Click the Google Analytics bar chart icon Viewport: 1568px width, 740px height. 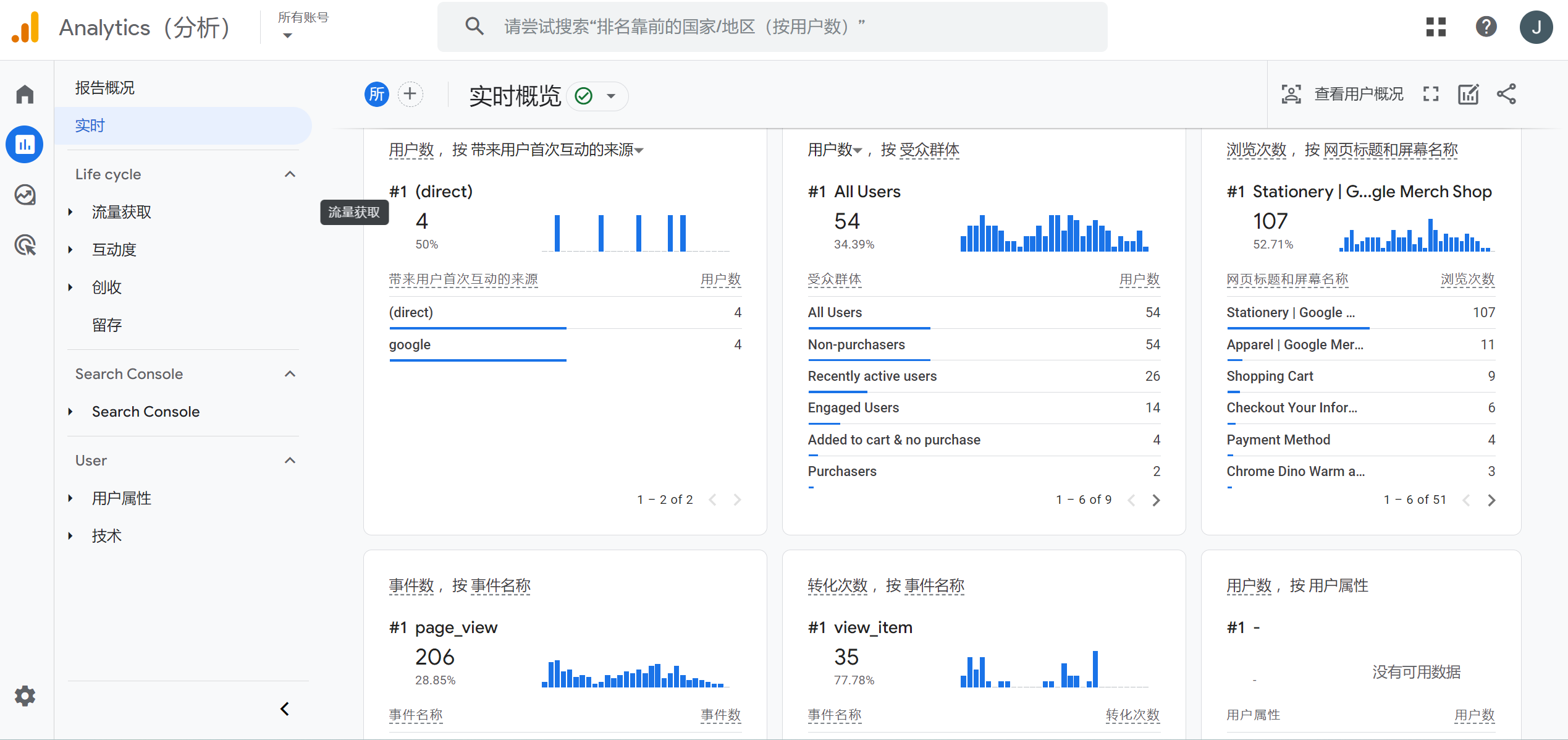click(x=27, y=144)
